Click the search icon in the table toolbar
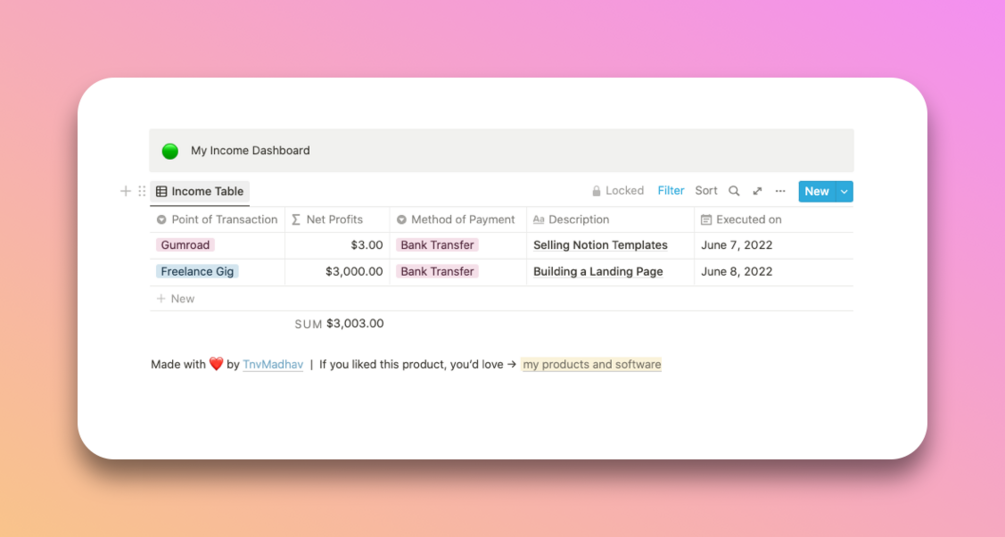 734,191
